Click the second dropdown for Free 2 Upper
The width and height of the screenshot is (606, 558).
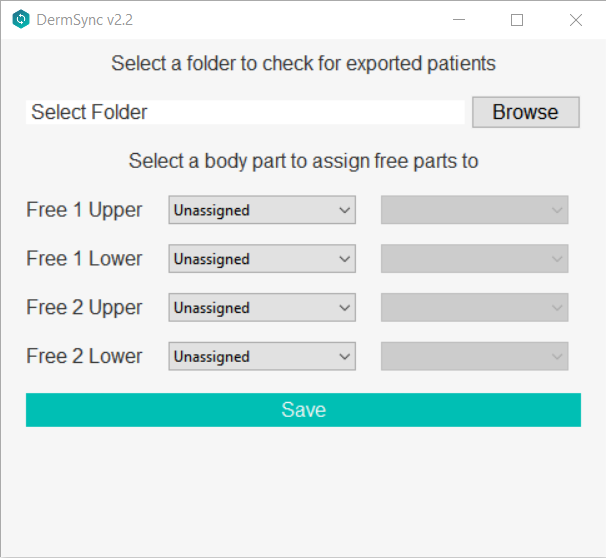click(x=475, y=308)
